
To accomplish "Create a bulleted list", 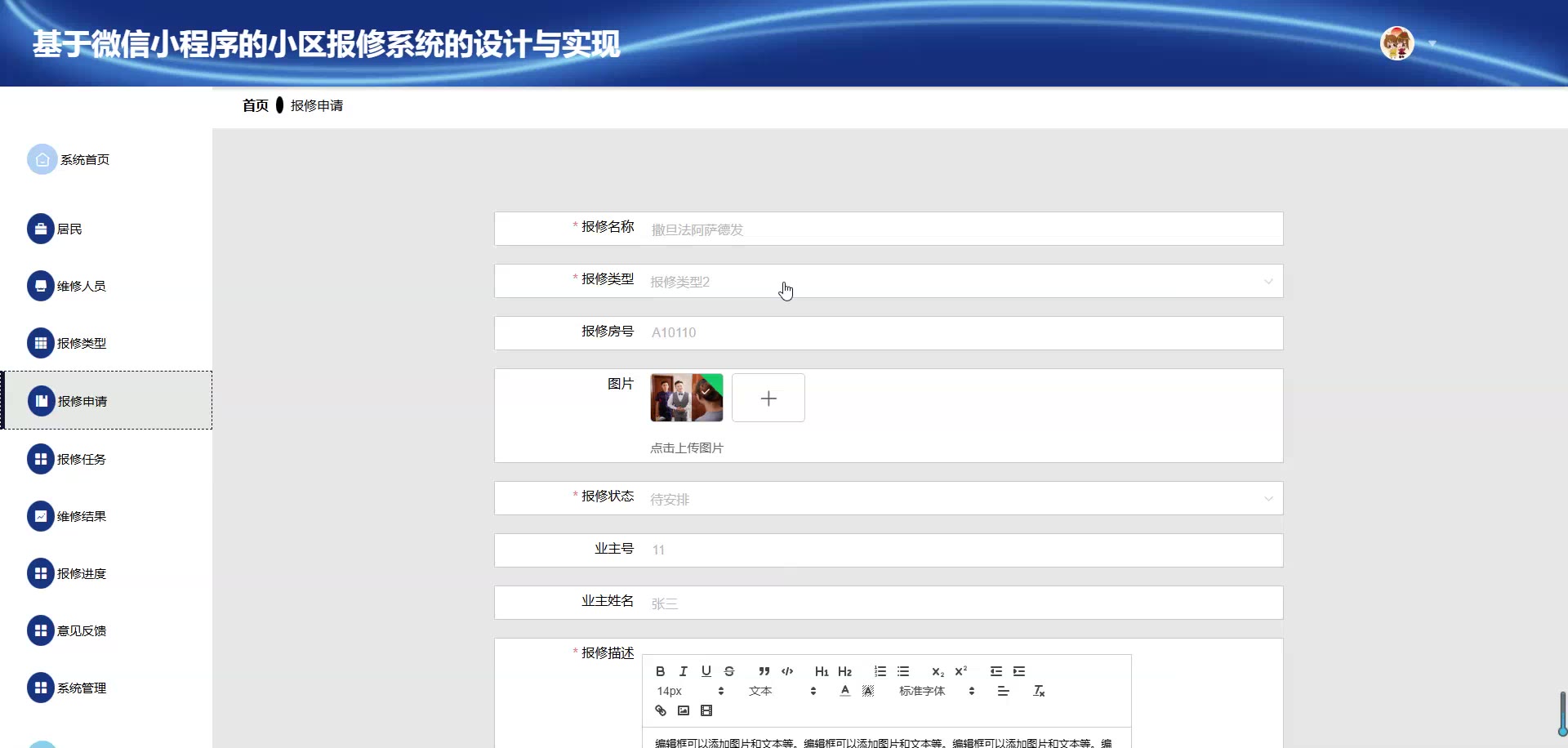I will click(903, 671).
